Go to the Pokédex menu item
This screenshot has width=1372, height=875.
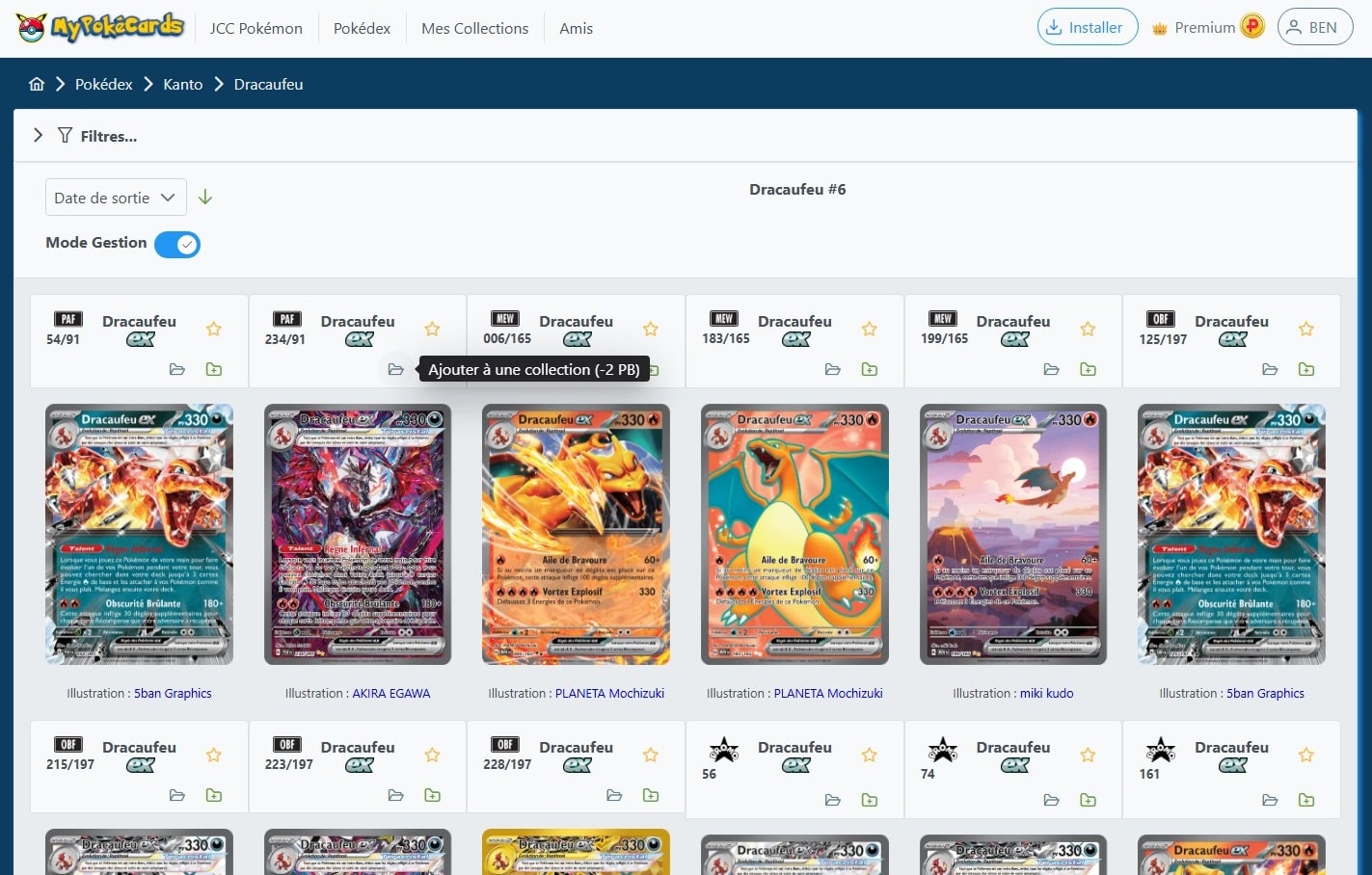pyautogui.click(x=362, y=28)
